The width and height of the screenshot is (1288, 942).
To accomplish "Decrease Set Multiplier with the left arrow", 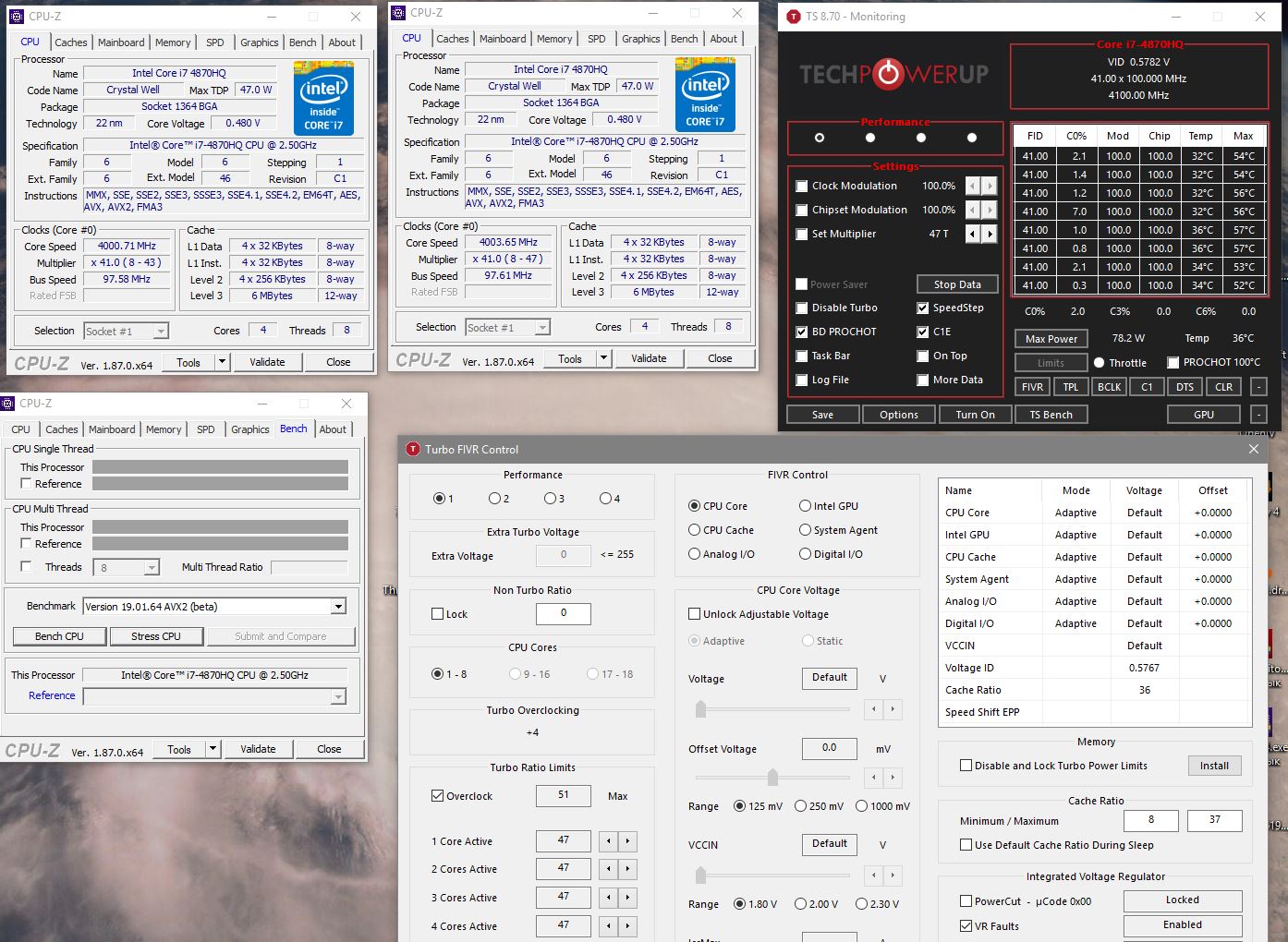I will [973, 234].
